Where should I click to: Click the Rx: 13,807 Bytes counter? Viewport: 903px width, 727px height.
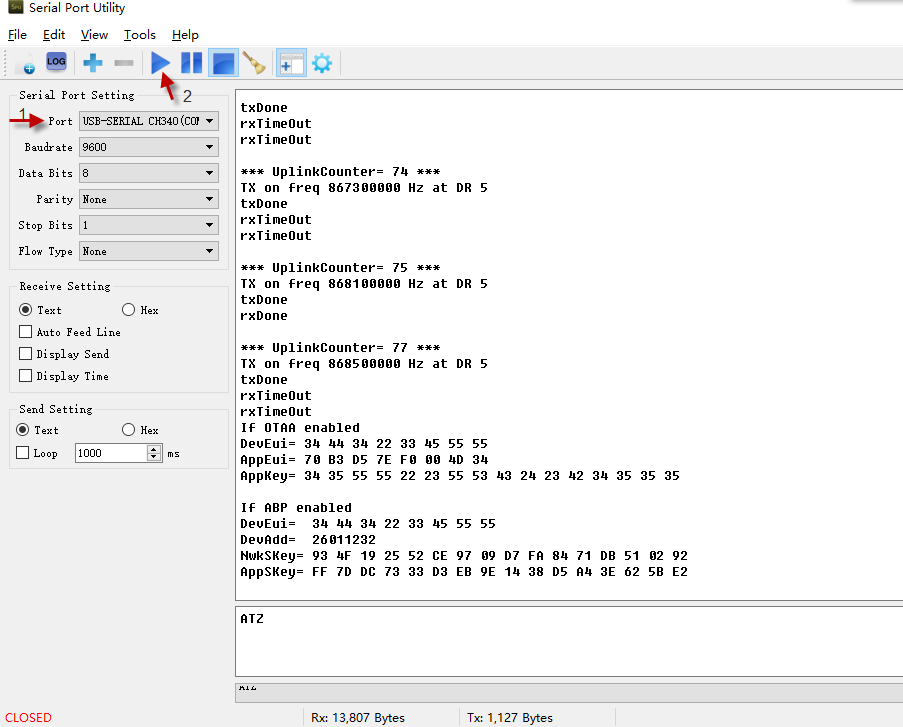[x=358, y=718]
